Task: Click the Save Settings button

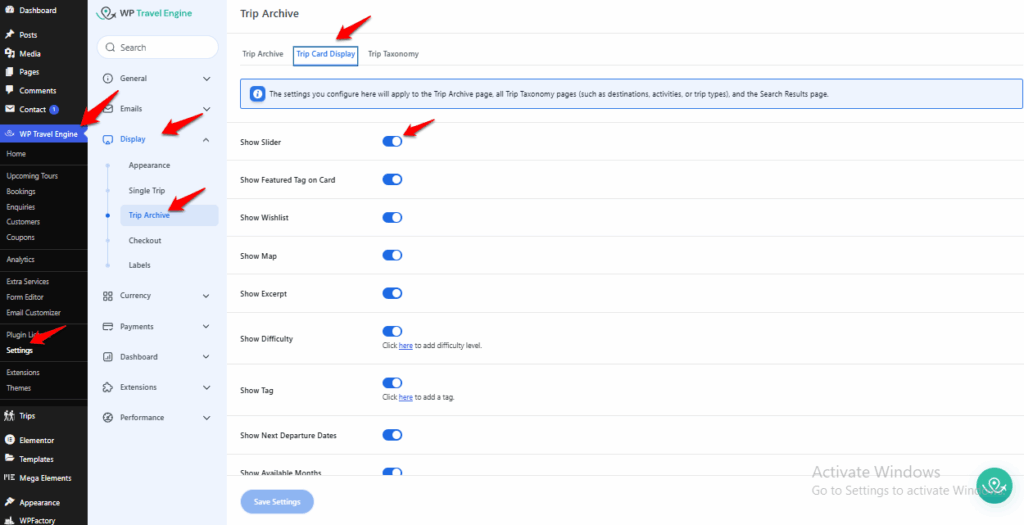Action: [x=277, y=502]
